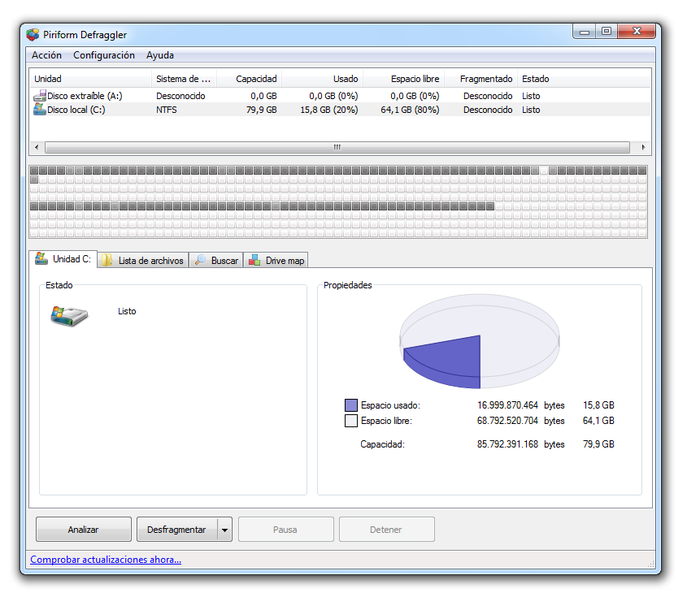700x610 pixels.
Task: Click the drive icon in Estado panel
Action: click(69, 316)
